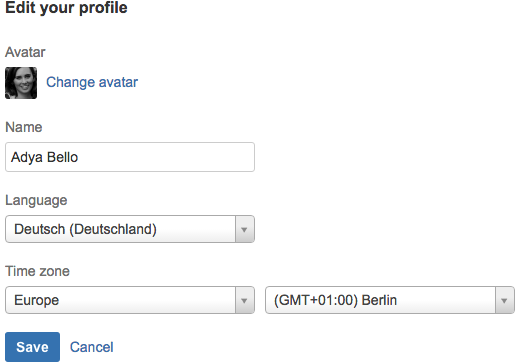This screenshot has height=363, width=520.
Task: Open the Change avatar link
Action: 92,82
